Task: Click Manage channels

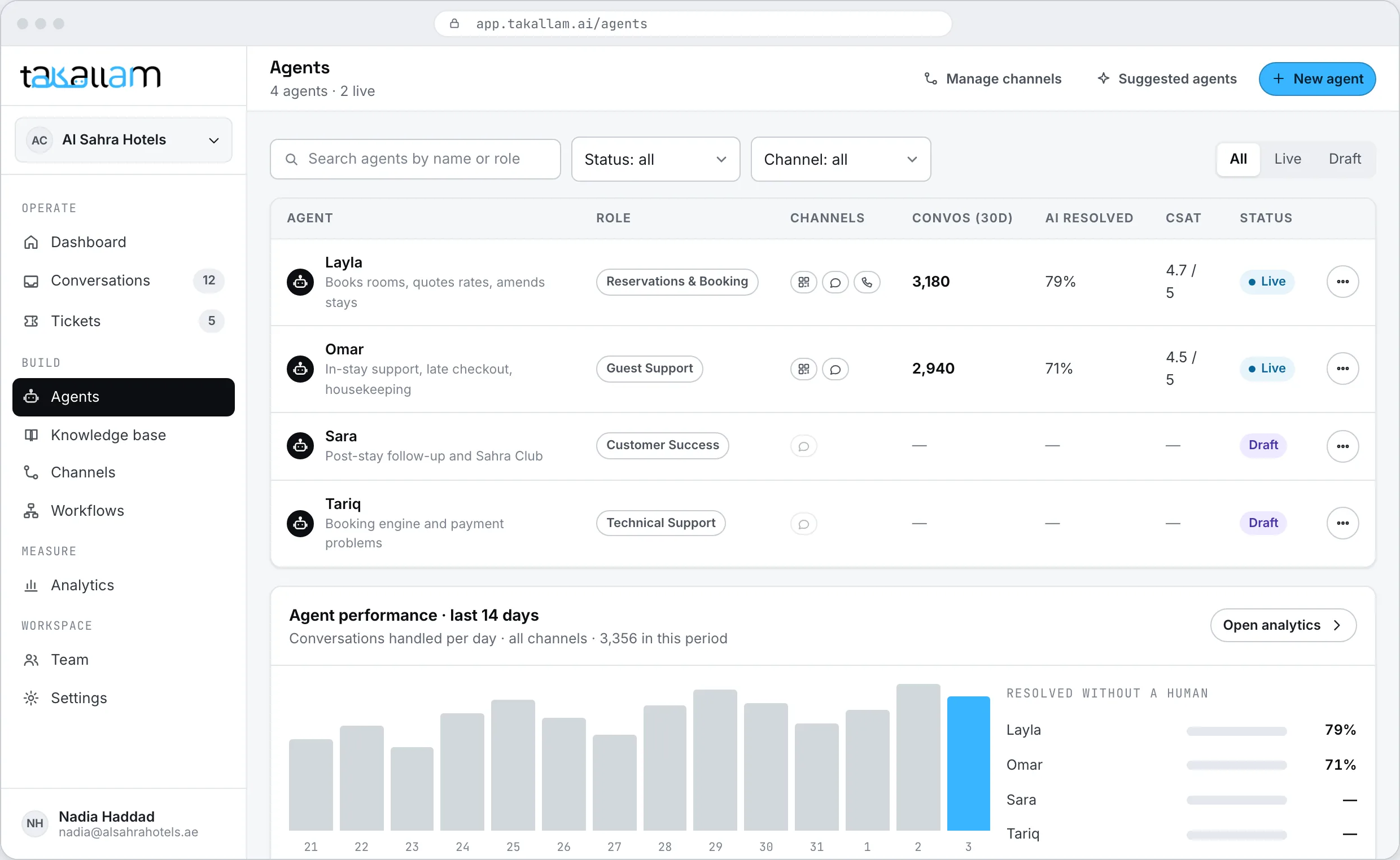Action: 992,79
